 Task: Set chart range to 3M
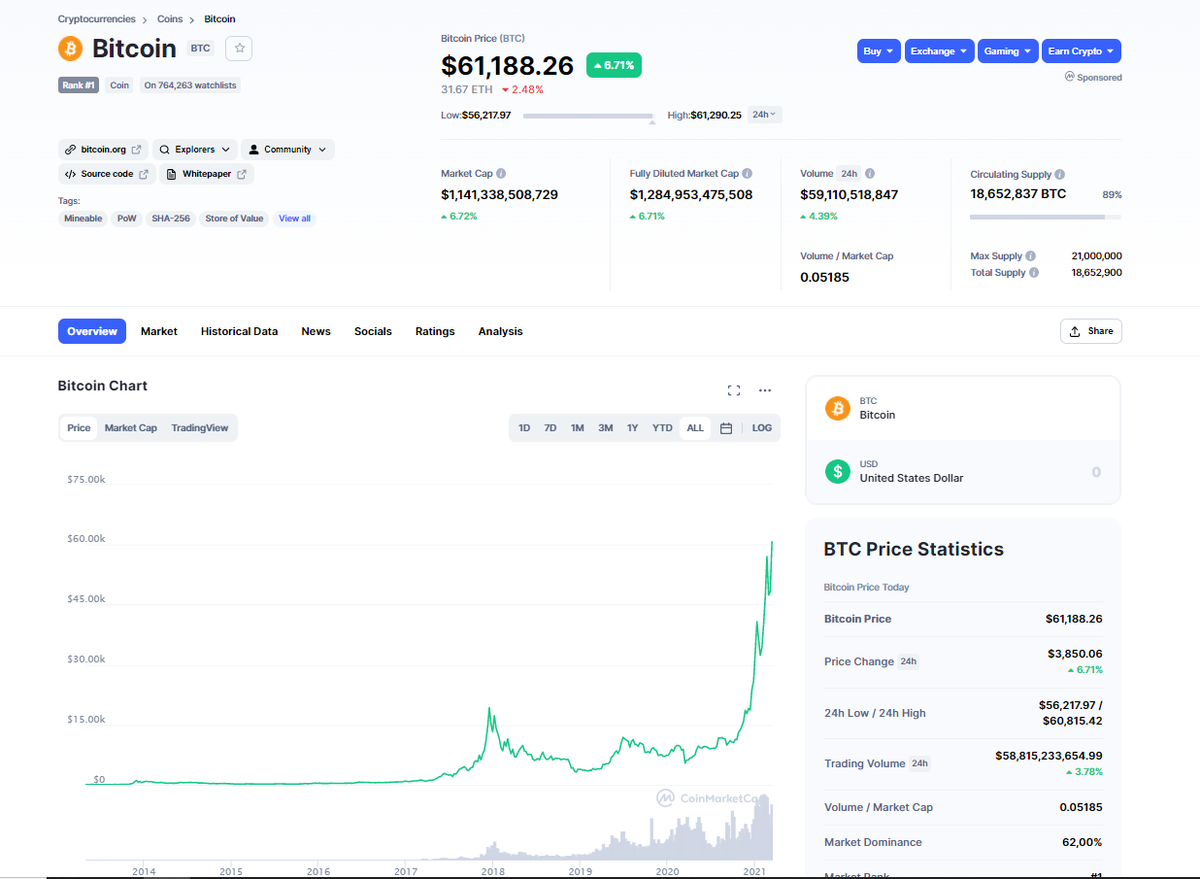point(605,428)
